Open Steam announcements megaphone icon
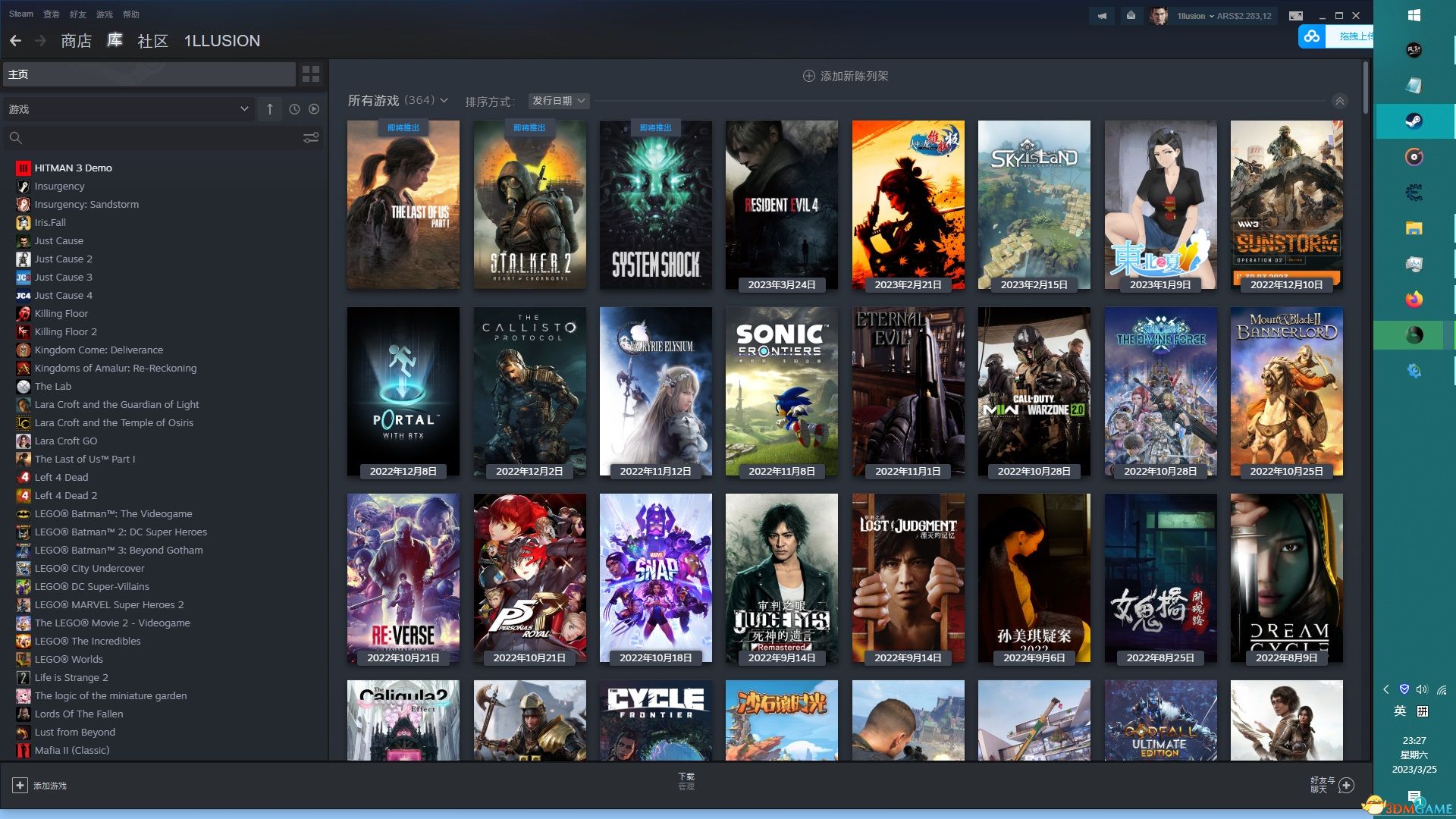The height and width of the screenshot is (819, 1456). 1102,15
